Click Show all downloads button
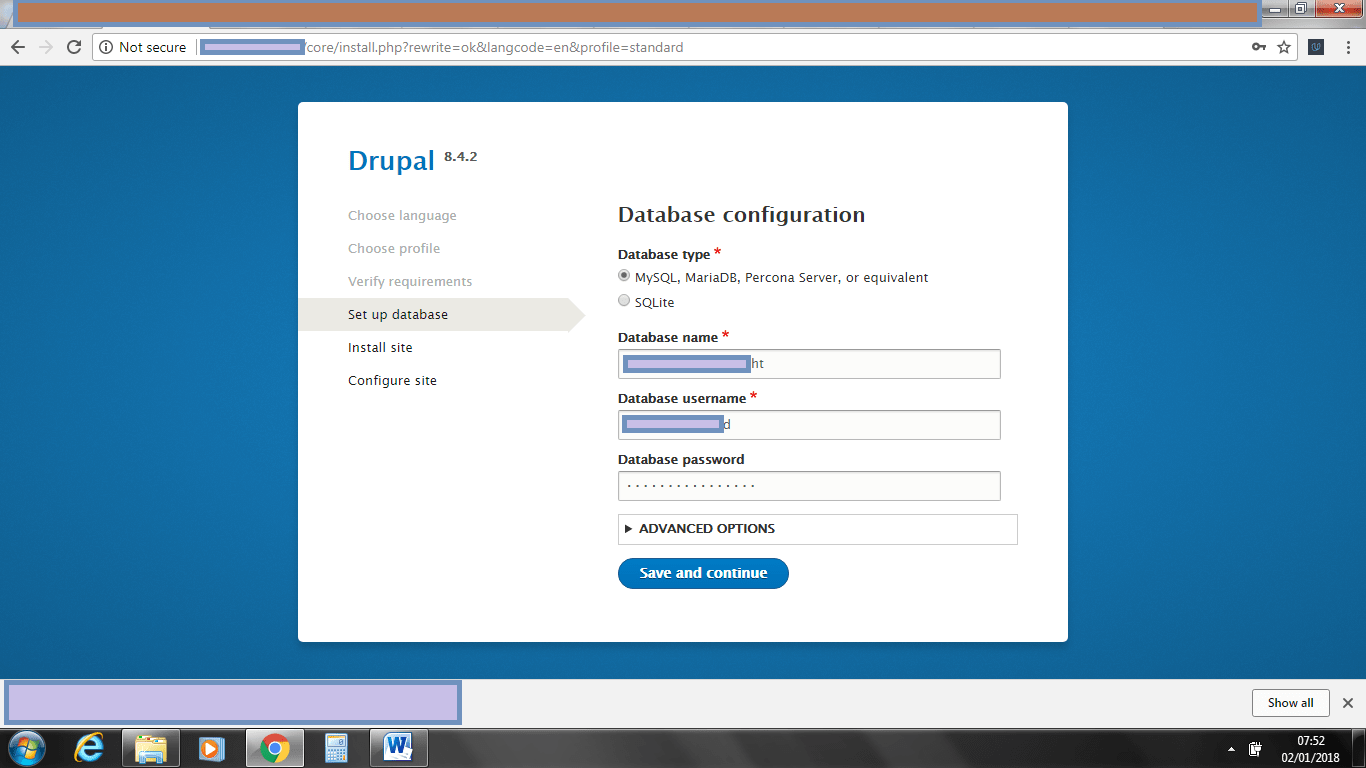1366x768 pixels. 1290,703
